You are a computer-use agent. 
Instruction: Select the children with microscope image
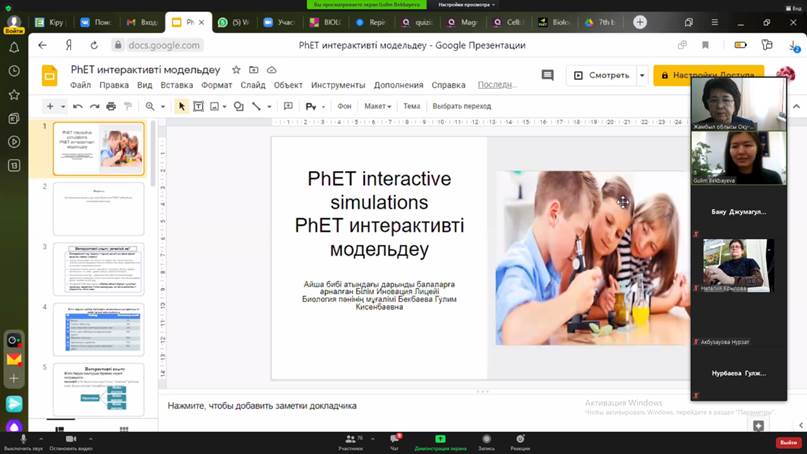click(592, 258)
